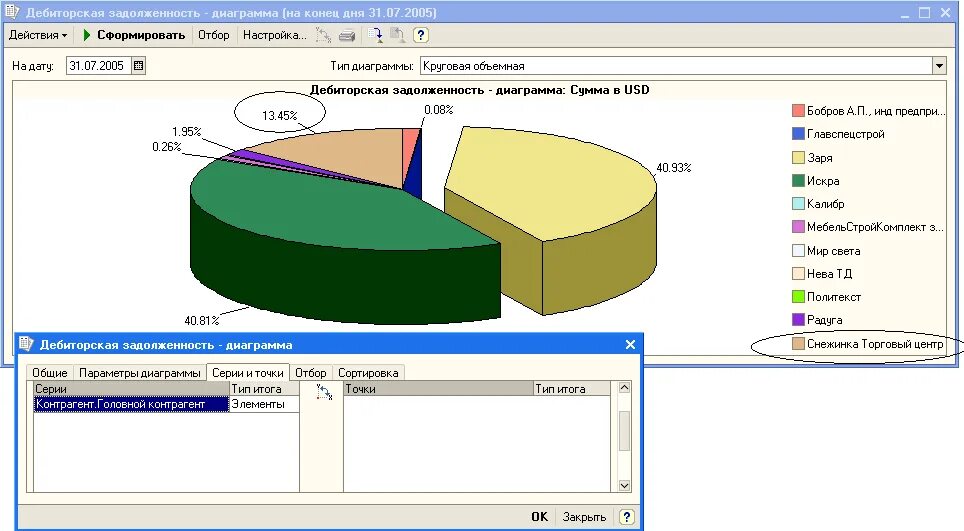This screenshot has width=964, height=531.
Task: Click the Искра legend label
Action: tap(823, 181)
